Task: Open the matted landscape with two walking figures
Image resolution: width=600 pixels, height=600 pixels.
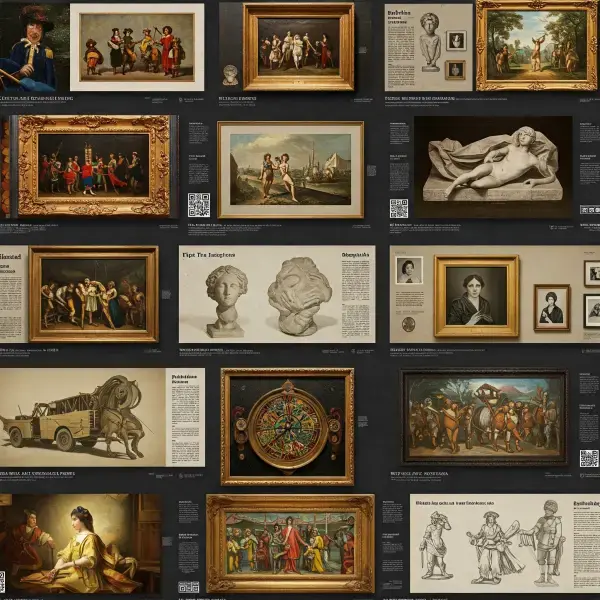Action: [290, 170]
